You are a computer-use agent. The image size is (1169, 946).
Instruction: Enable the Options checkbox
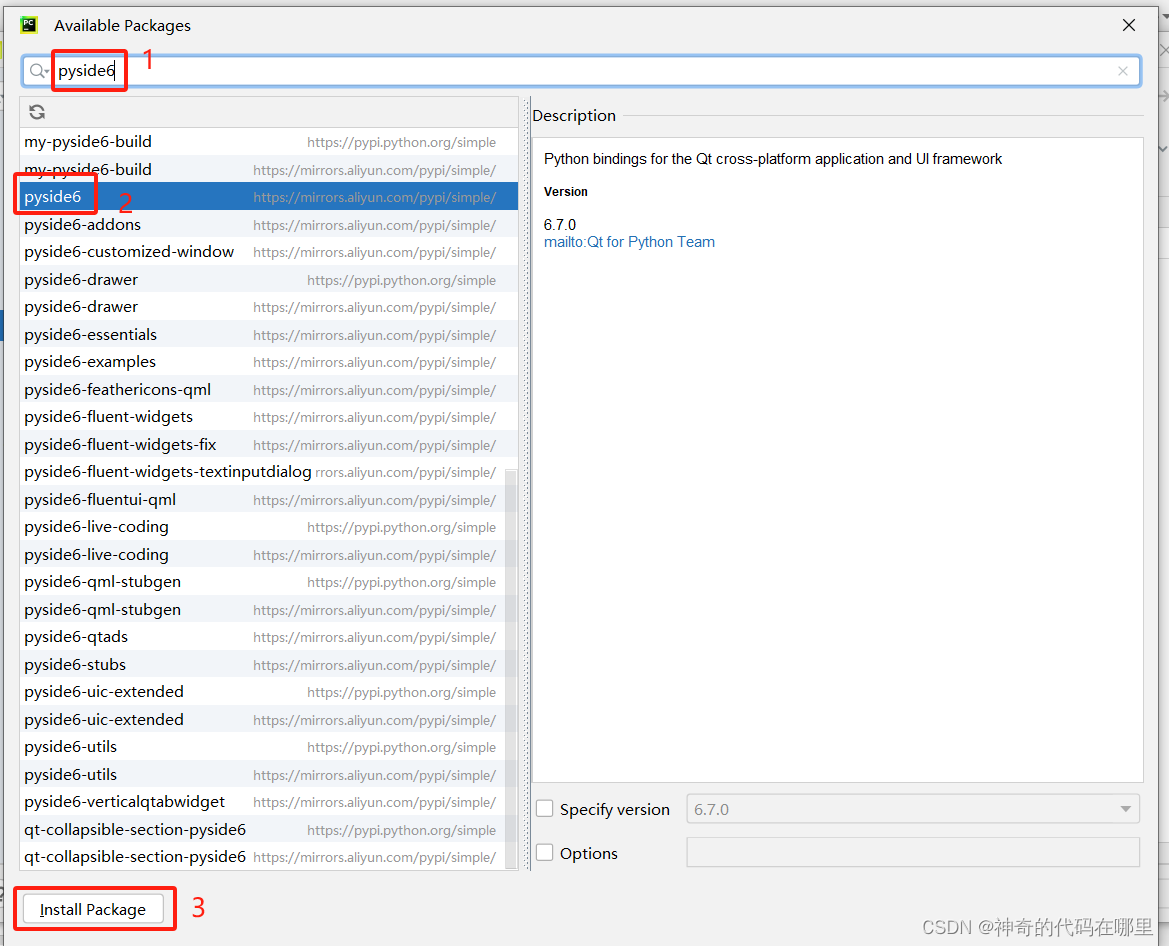click(544, 852)
